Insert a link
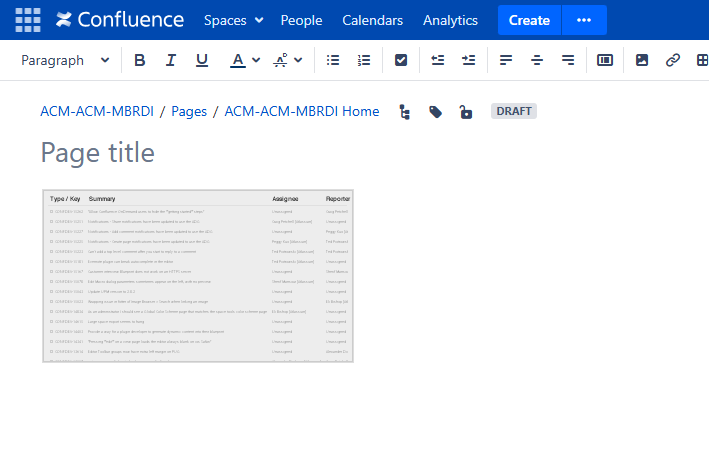 pos(673,60)
